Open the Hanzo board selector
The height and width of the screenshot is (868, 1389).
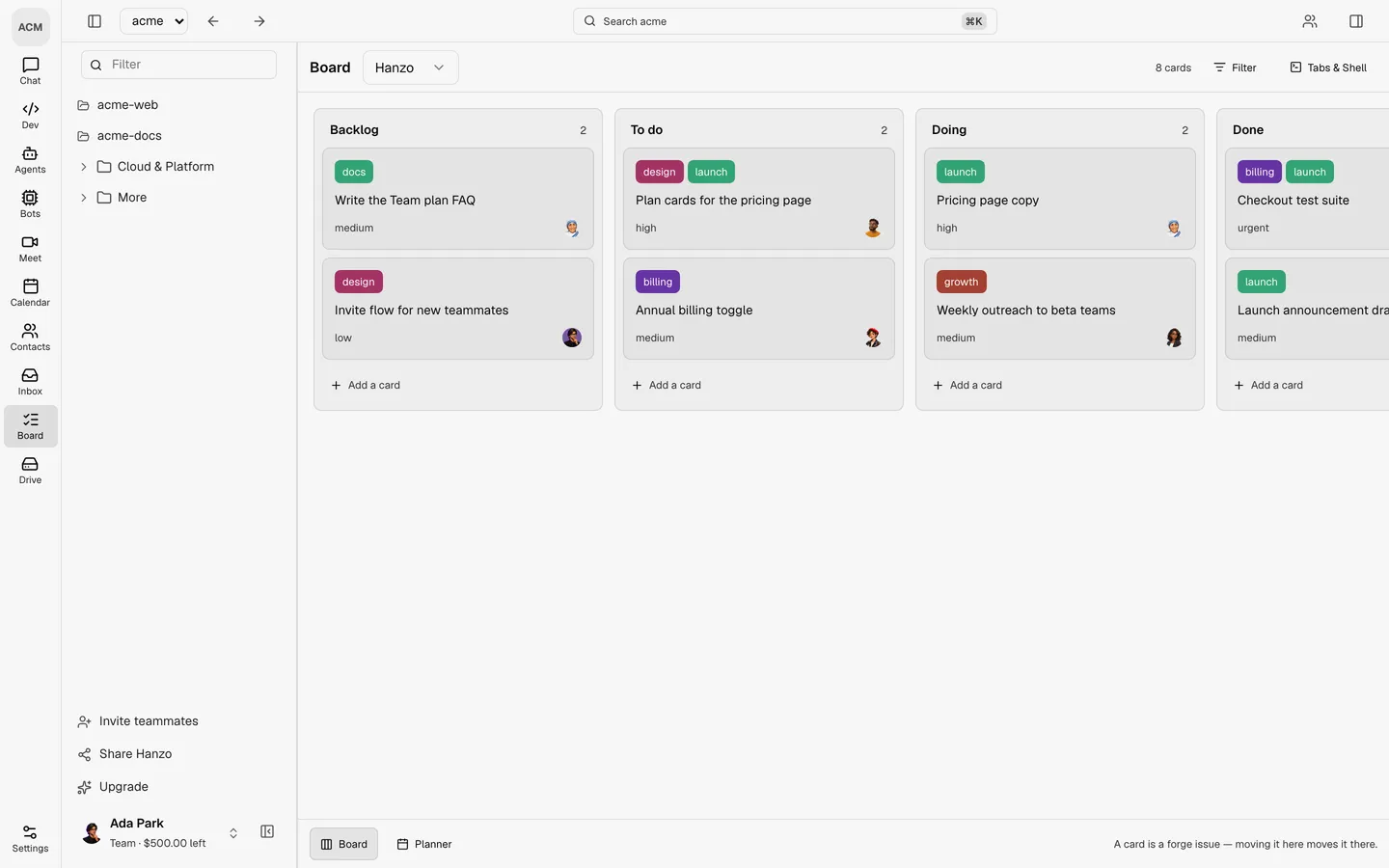pyautogui.click(x=410, y=68)
